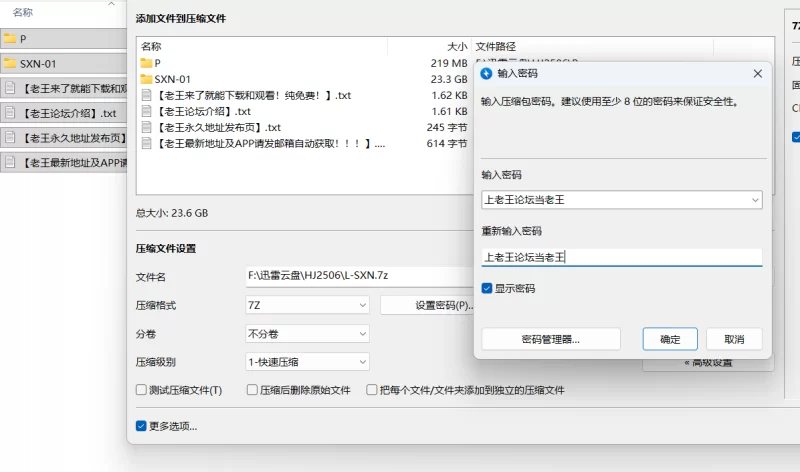Enable 压缩后删除原始文件 checkbox

[x=252, y=390]
